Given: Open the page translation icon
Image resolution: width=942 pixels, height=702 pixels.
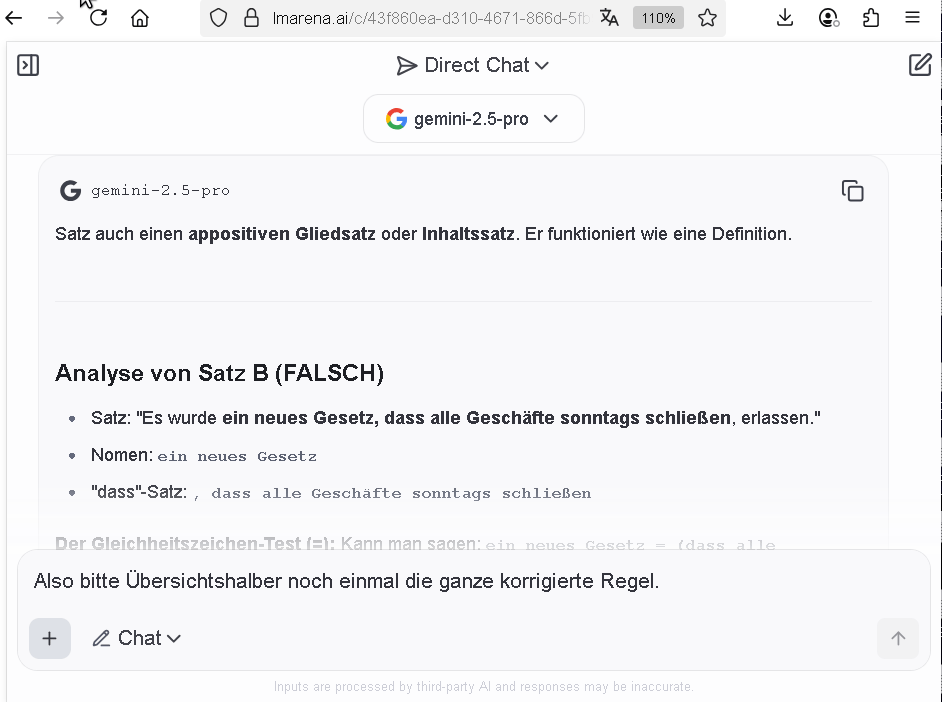Looking at the screenshot, I should click(609, 18).
